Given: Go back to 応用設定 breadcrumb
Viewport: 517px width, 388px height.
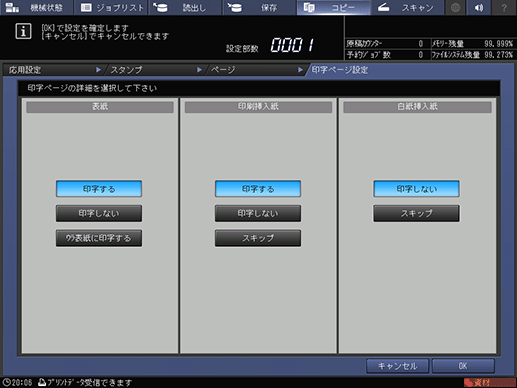Looking at the screenshot, I should (x=53, y=70).
